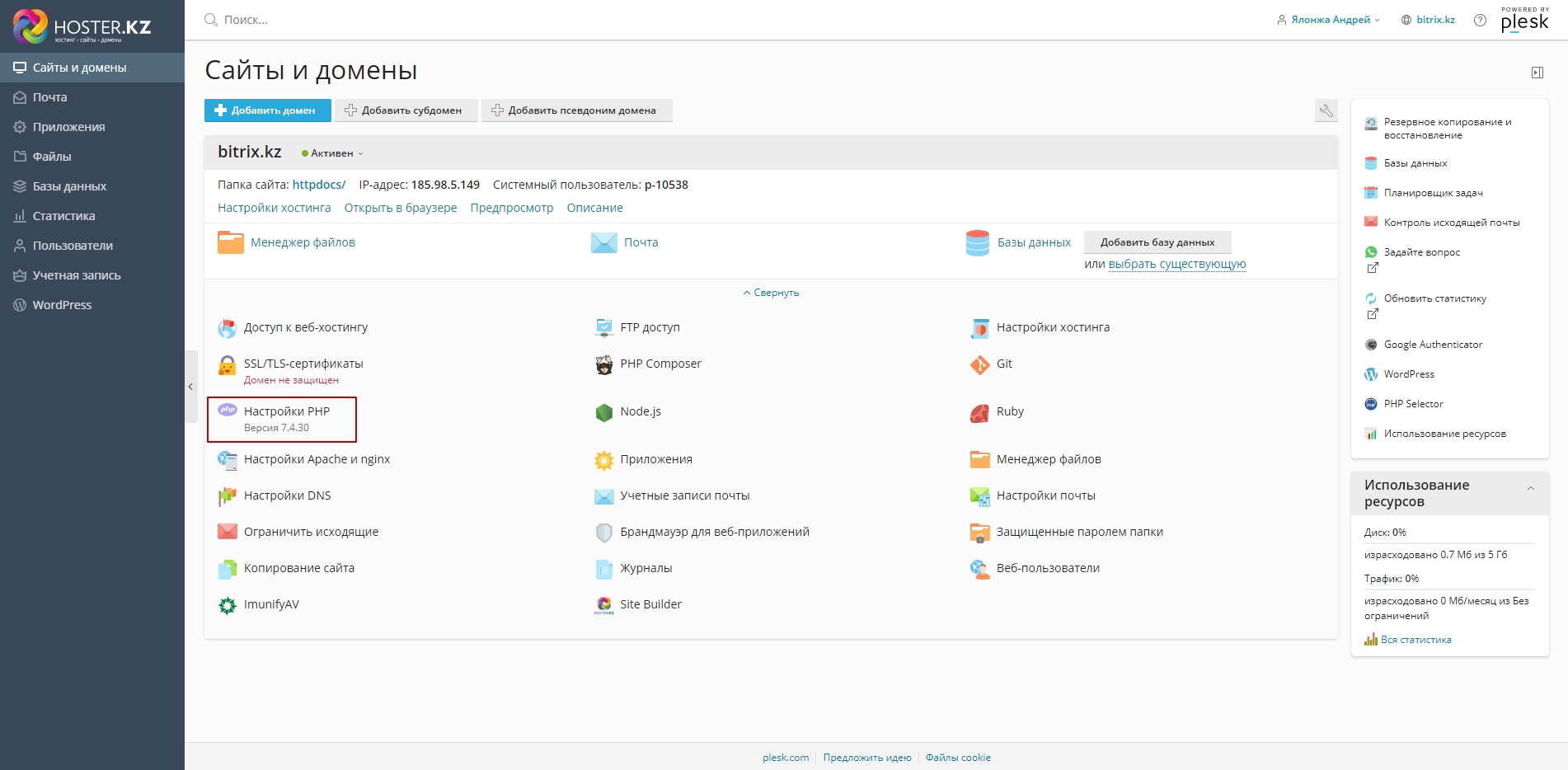The height and width of the screenshot is (770, 1568).
Task: Open the SSL/TLS certificates lock icon
Action: 228,365
